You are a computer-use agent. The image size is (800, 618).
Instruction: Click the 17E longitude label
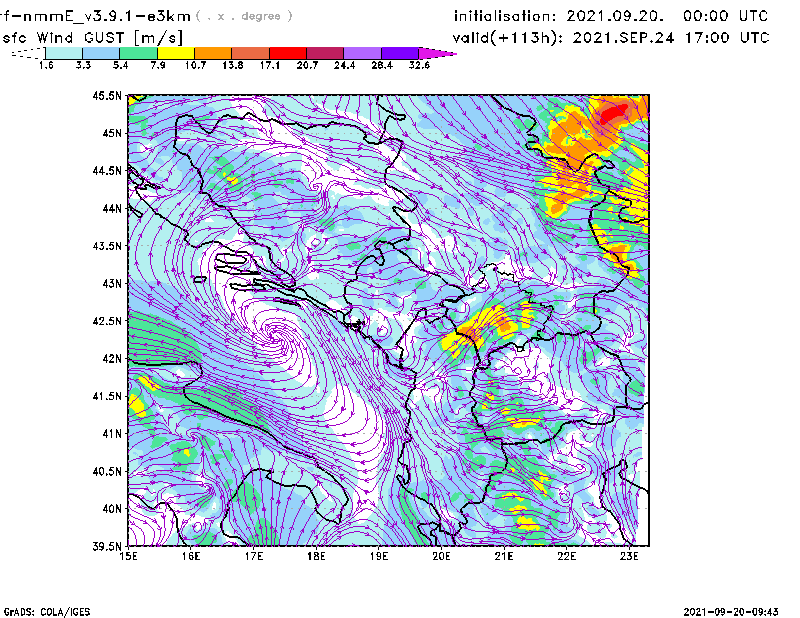pyautogui.click(x=254, y=556)
